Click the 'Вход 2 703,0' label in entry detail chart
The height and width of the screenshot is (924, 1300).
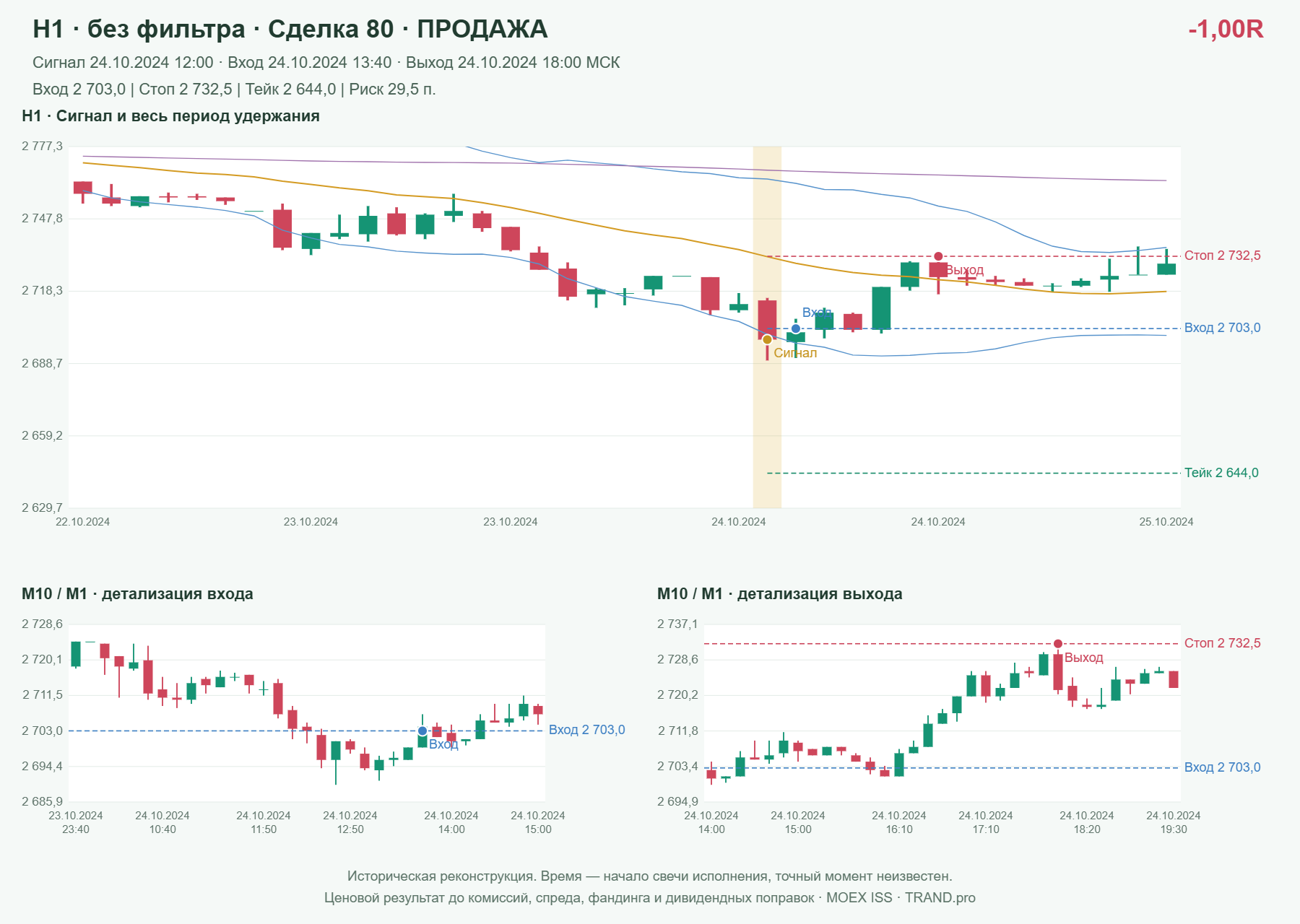(x=586, y=730)
